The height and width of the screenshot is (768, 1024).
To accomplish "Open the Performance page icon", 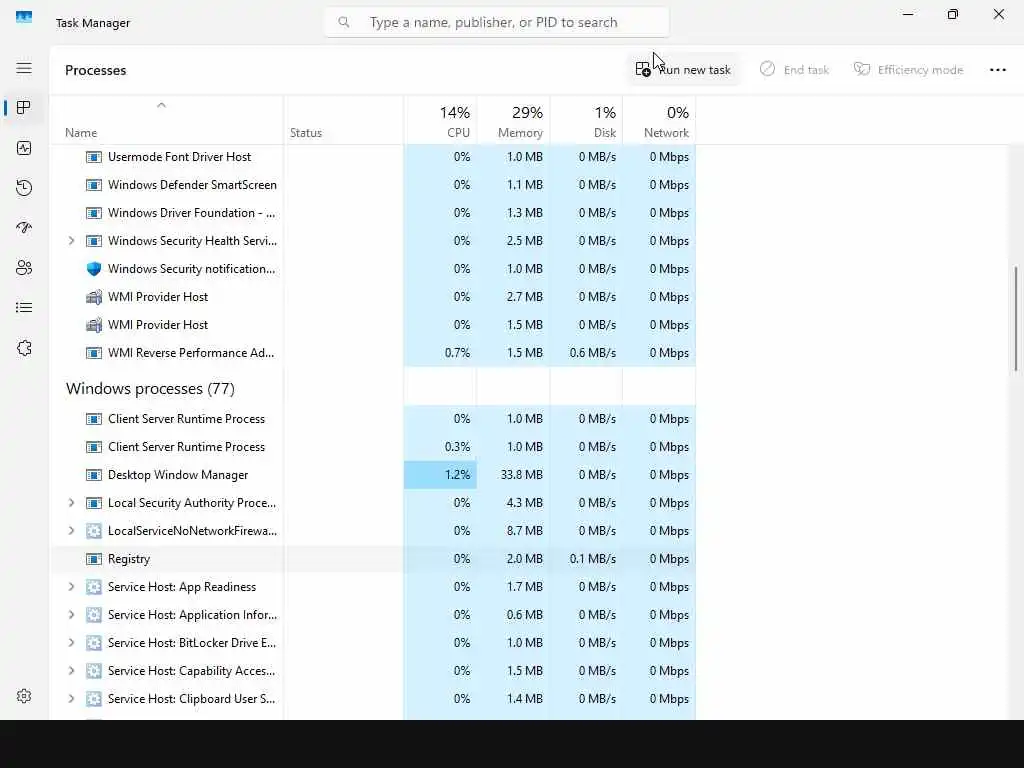I will tap(24, 148).
